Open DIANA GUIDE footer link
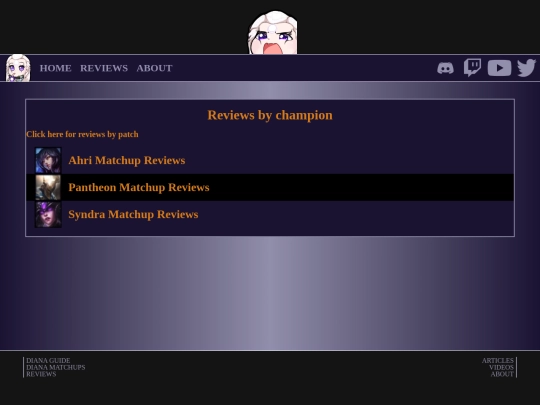Image resolution: width=540 pixels, height=405 pixels. point(48,361)
